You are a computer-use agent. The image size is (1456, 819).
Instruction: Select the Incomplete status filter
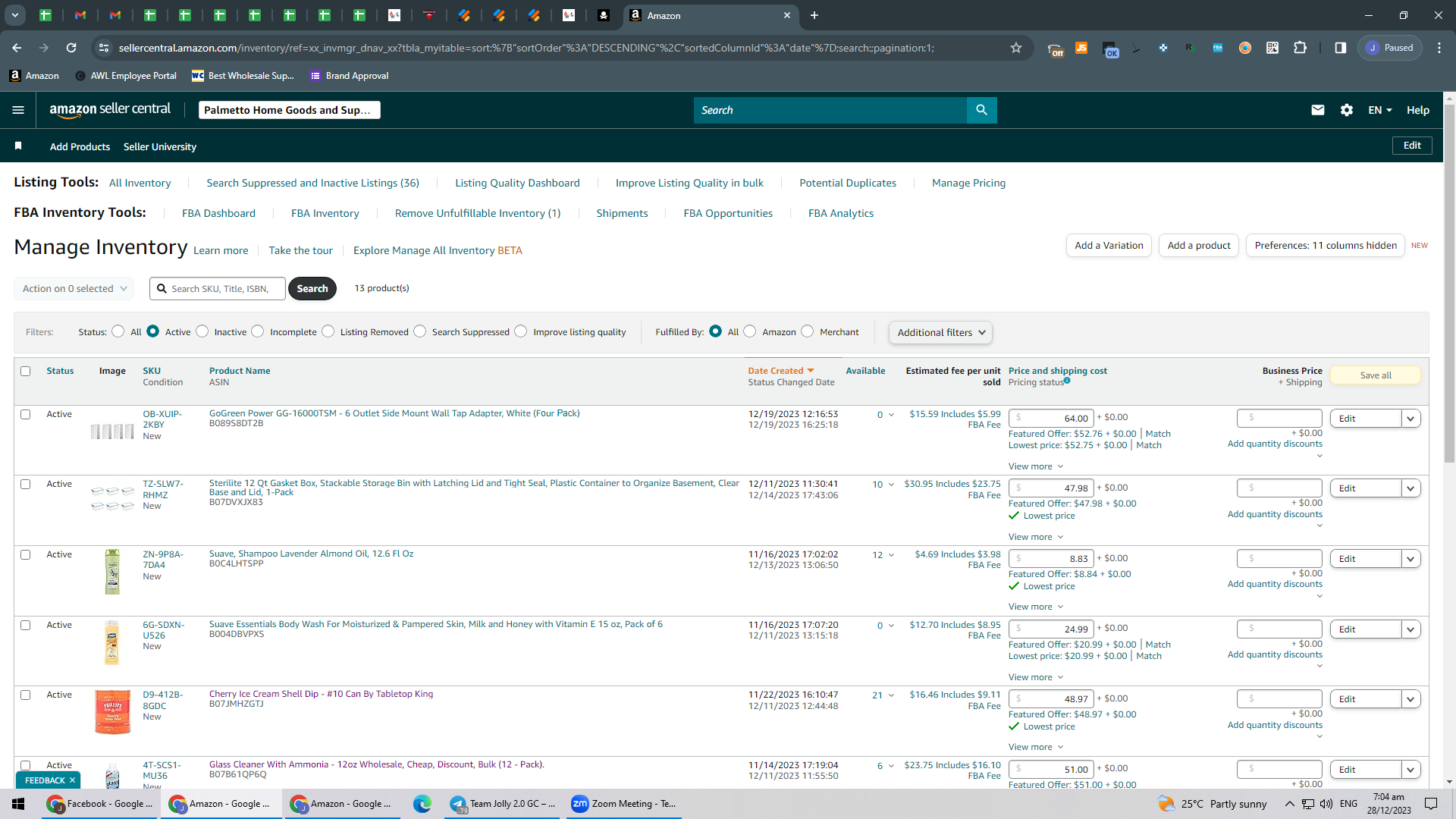tap(258, 331)
